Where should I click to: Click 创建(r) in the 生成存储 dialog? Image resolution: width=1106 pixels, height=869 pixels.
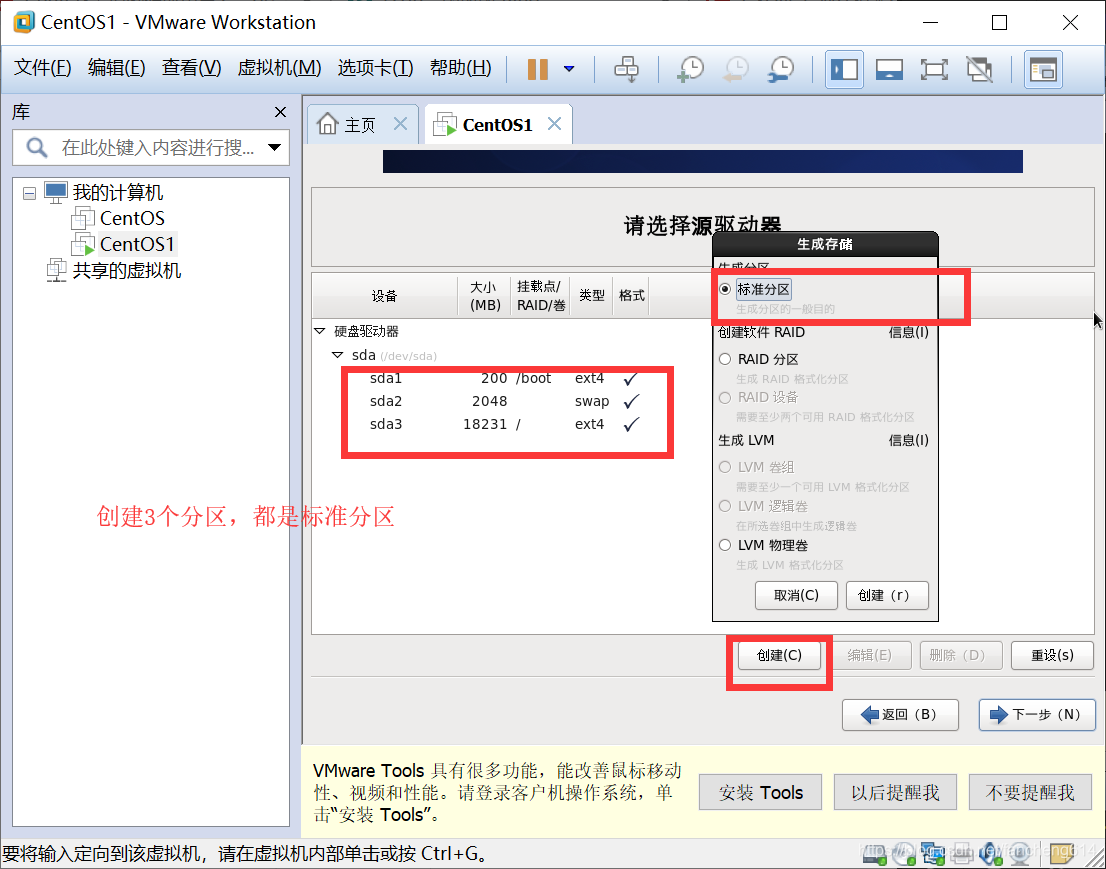(887, 595)
